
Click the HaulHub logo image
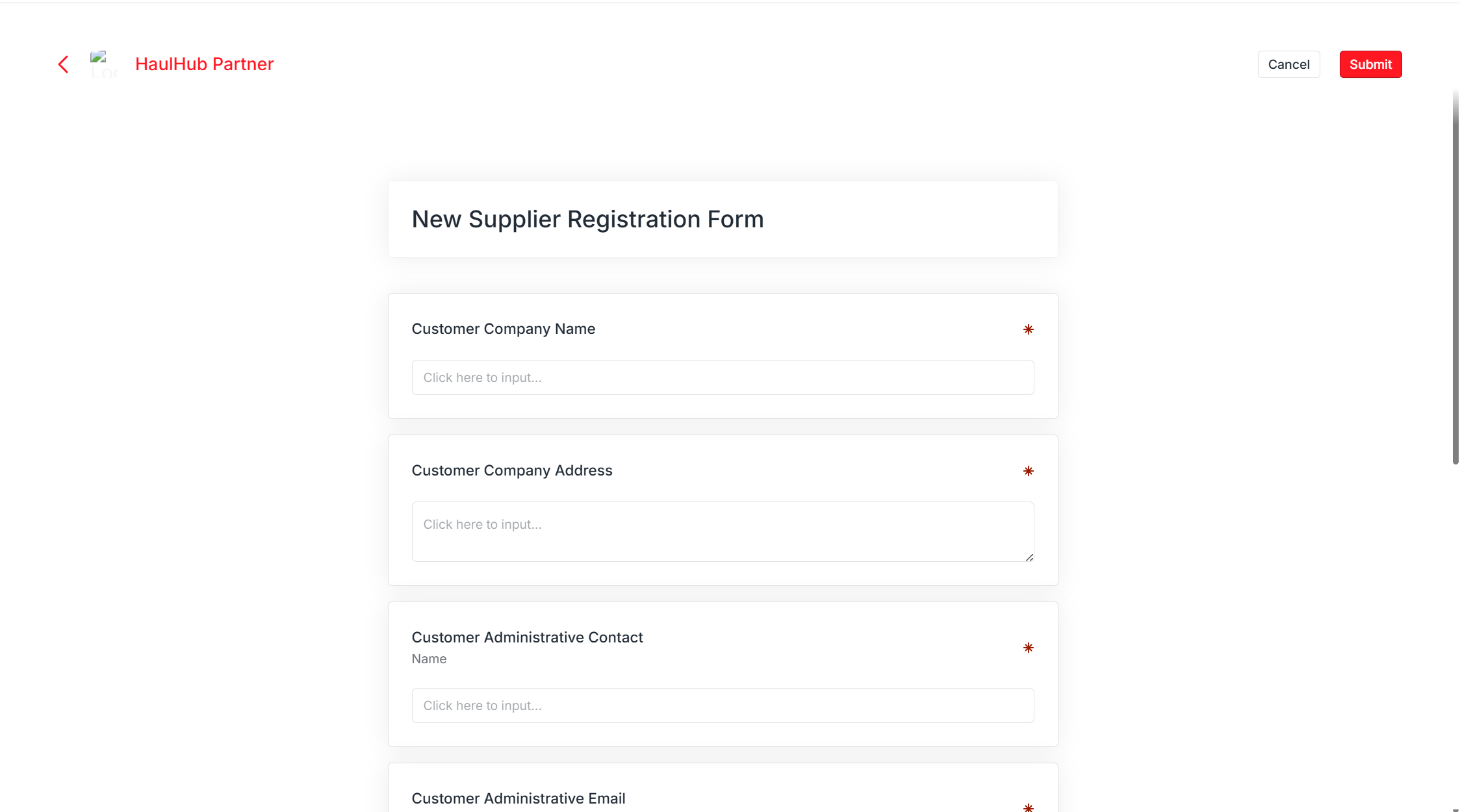point(103,64)
